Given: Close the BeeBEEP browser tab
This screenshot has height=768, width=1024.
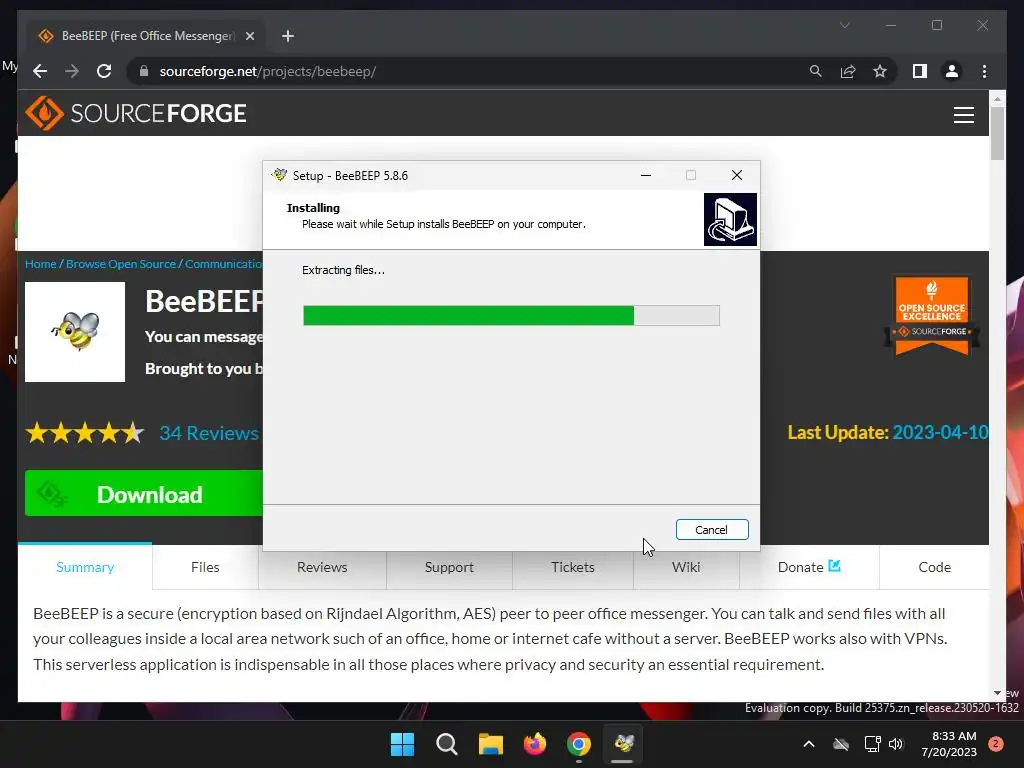Looking at the screenshot, I should [x=249, y=36].
